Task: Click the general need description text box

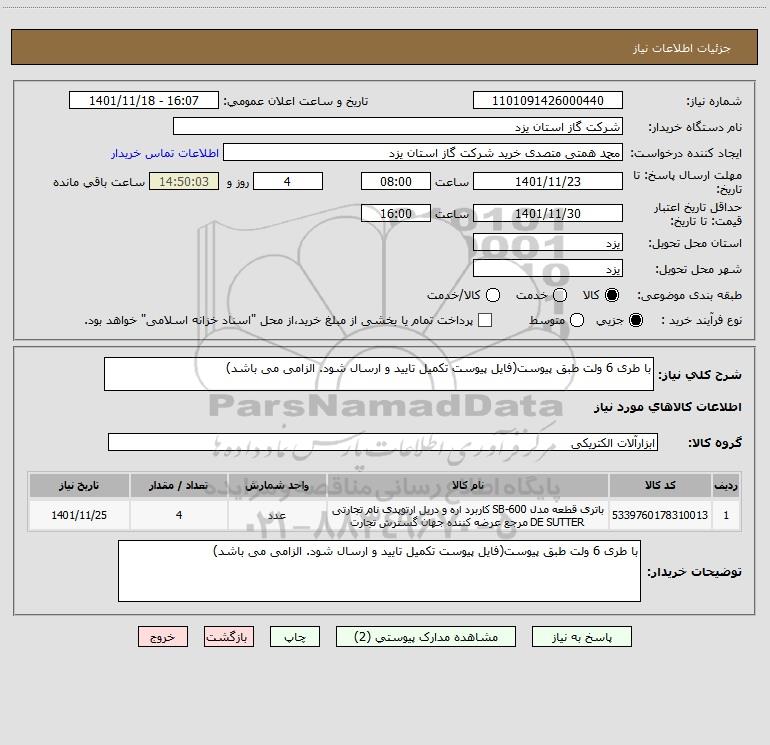Action: click(x=379, y=374)
